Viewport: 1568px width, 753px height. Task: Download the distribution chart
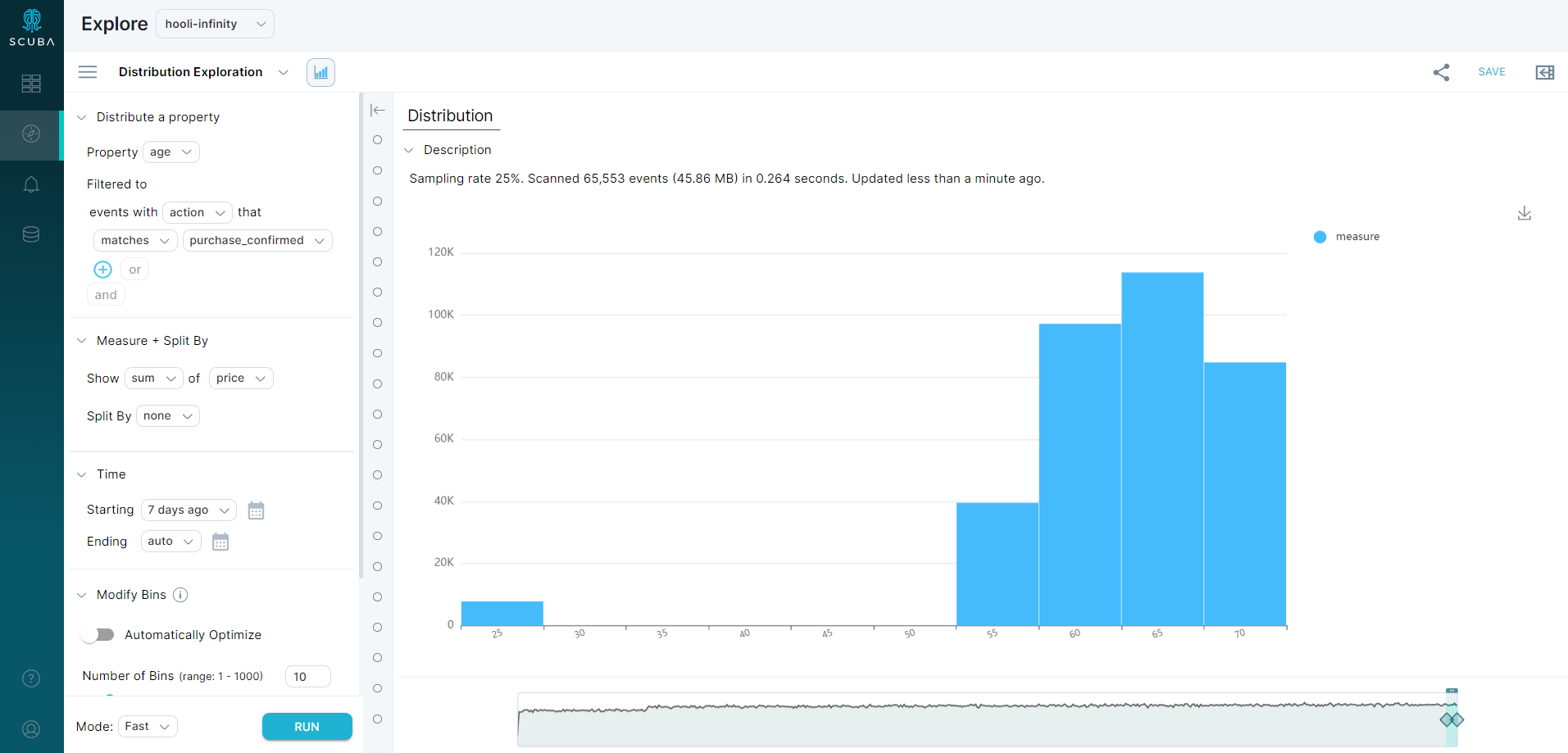point(1524,213)
